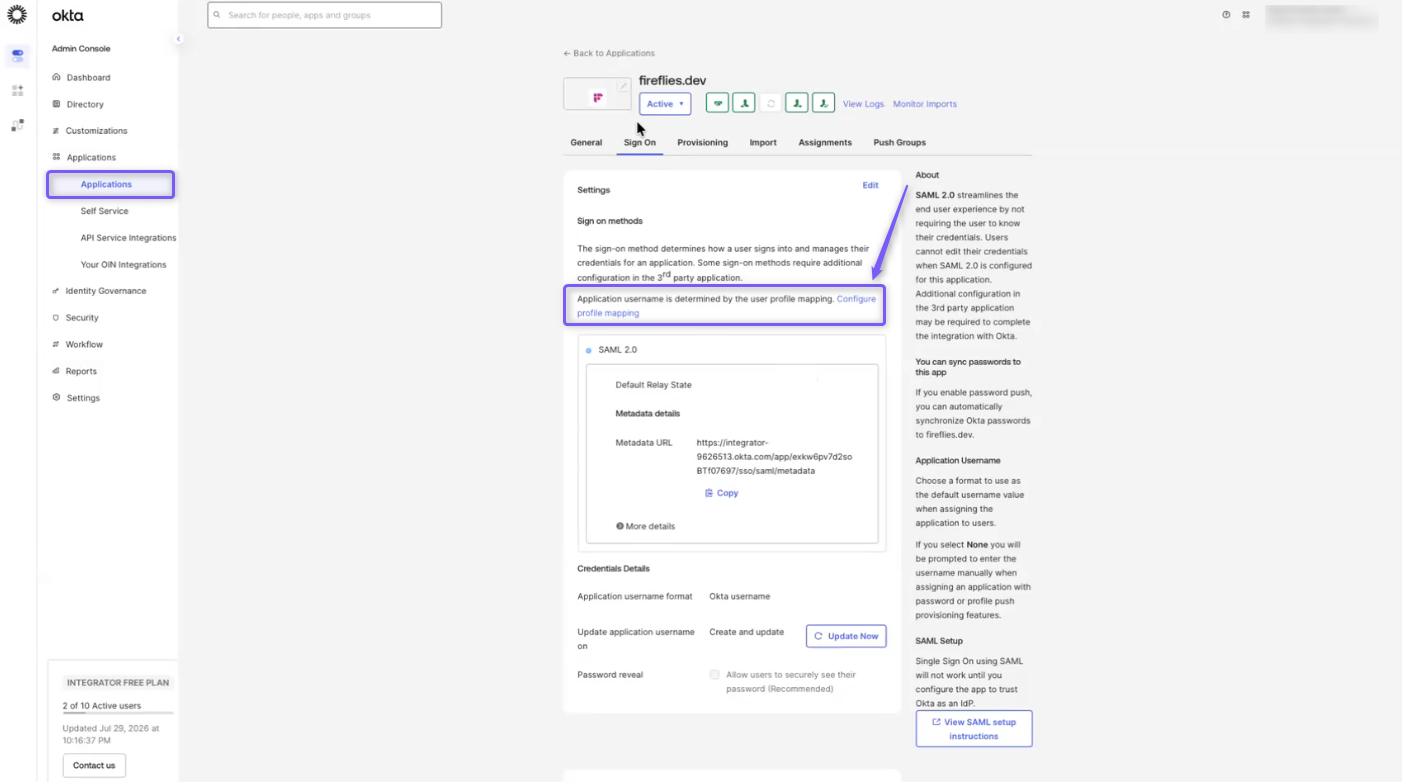Switch to the General tab
Viewport: 1402px width, 782px height.
(586, 143)
